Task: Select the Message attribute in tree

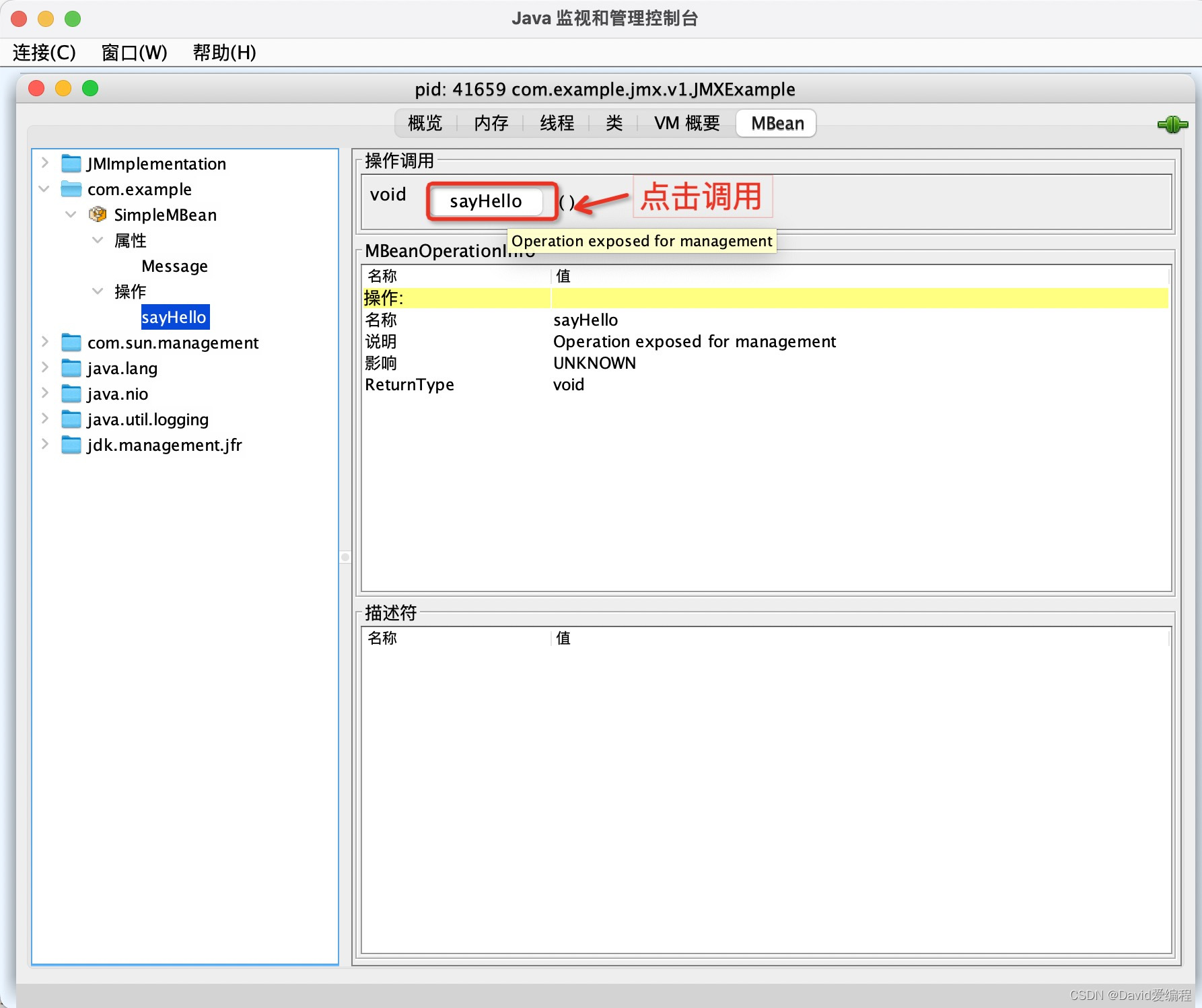Action: 174,266
